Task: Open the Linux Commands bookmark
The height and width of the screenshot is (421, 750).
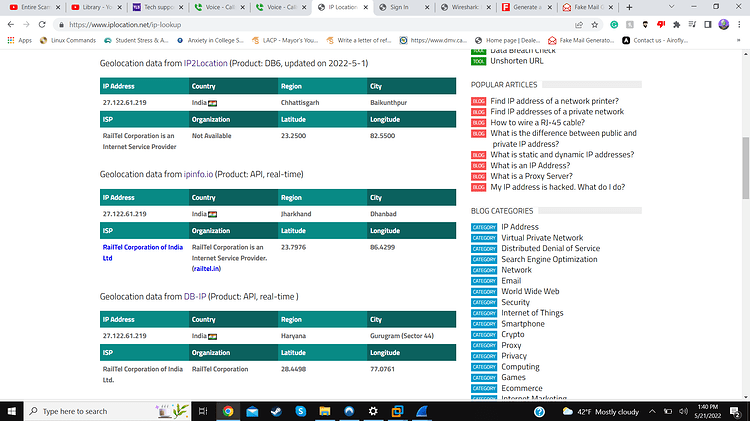Action: click(68, 41)
